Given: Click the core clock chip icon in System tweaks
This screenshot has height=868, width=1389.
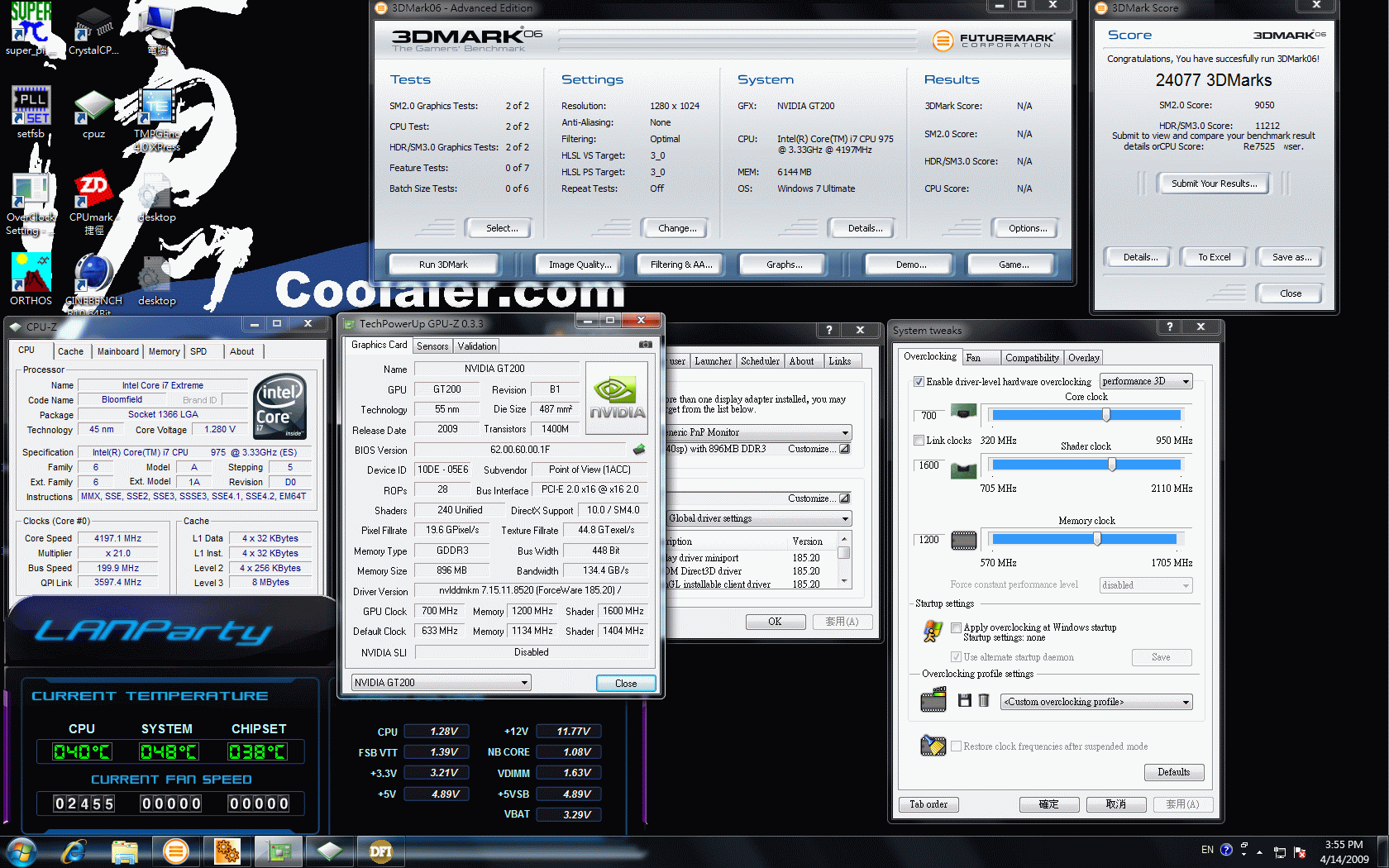Looking at the screenshot, I should pos(964,411).
